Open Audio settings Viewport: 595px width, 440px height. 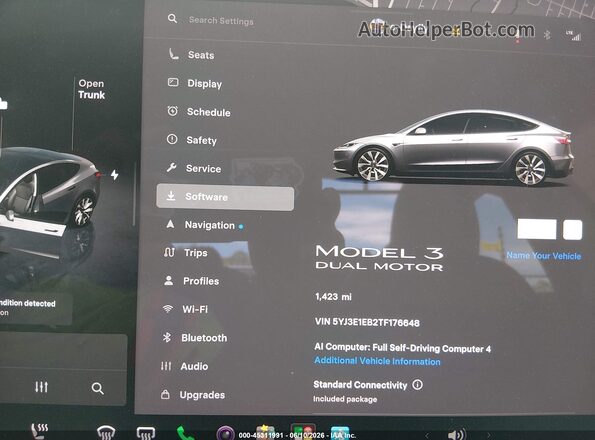pyautogui.click(x=184, y=366)
